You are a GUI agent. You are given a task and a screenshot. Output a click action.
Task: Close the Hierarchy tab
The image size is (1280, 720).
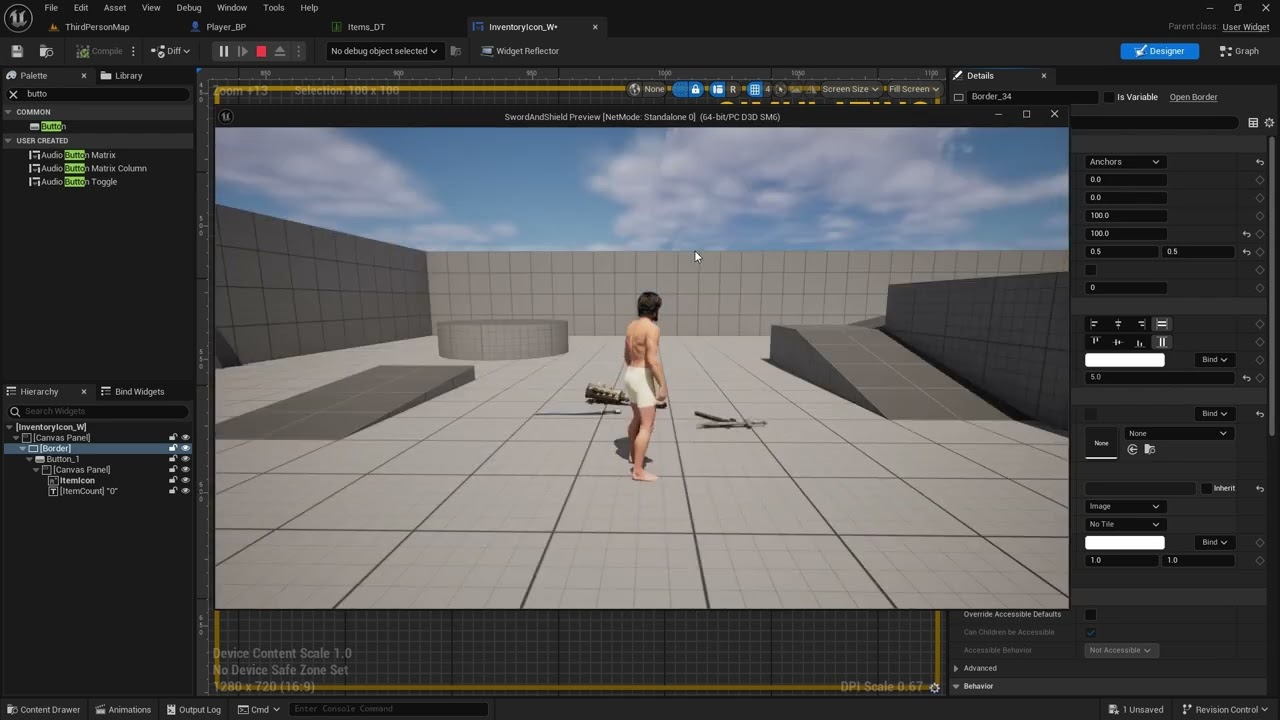click(84, 392)
